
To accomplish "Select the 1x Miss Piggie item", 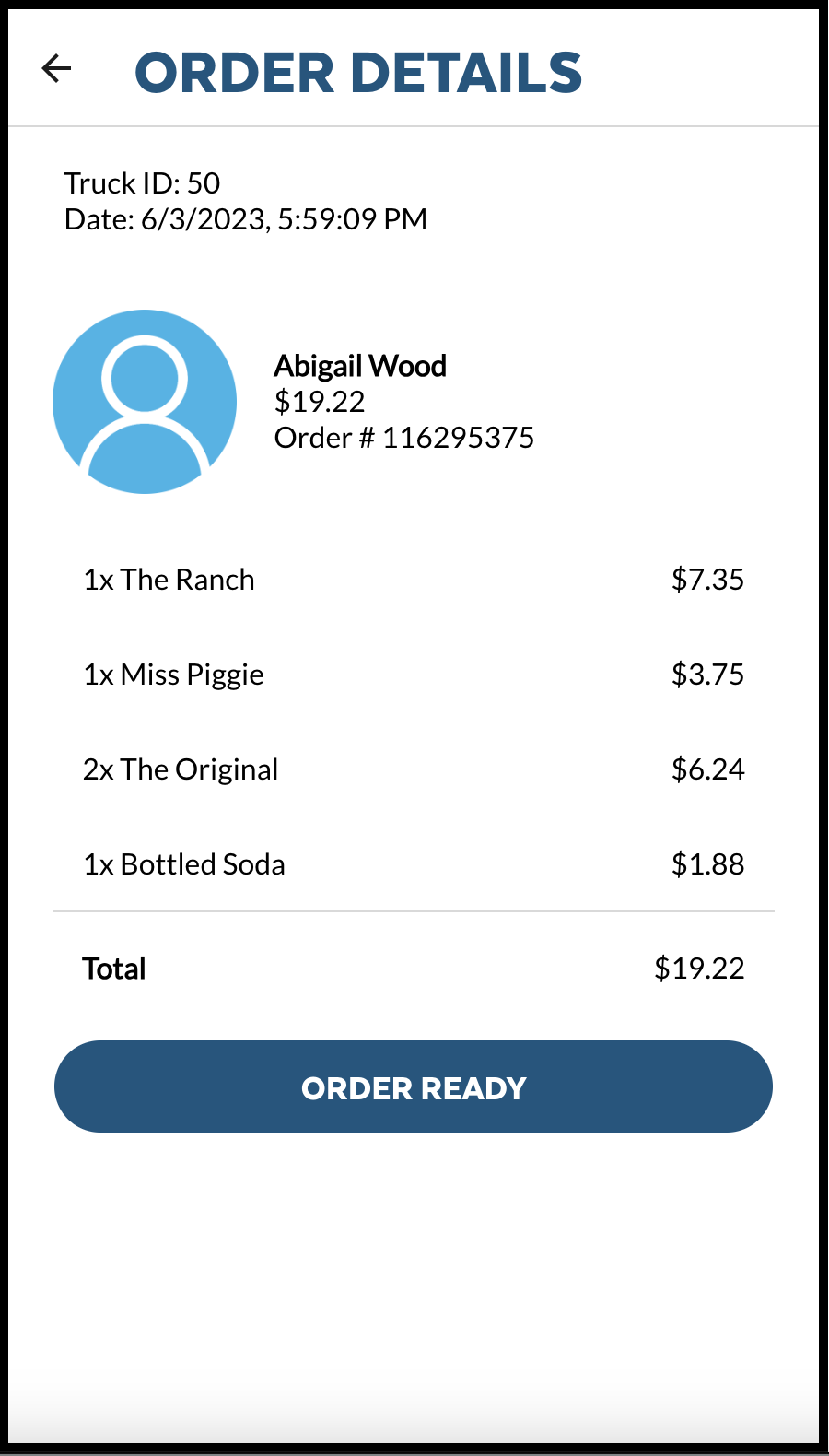I will click(x=173, y=675).
